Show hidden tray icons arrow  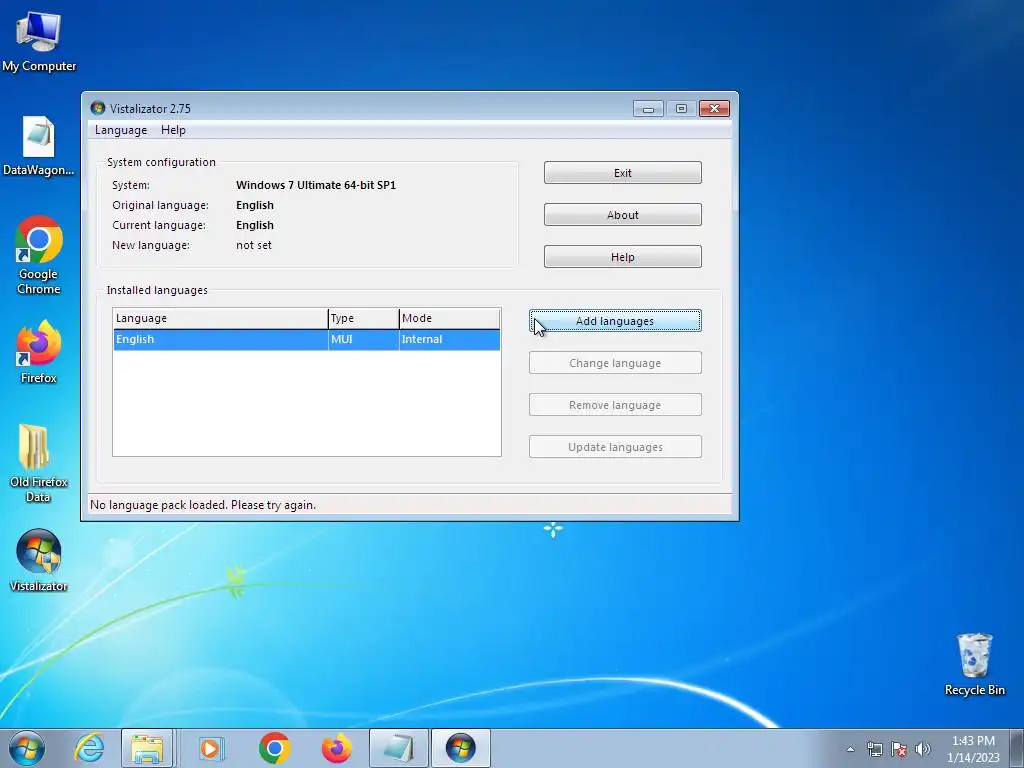click(x=850, y=749)
